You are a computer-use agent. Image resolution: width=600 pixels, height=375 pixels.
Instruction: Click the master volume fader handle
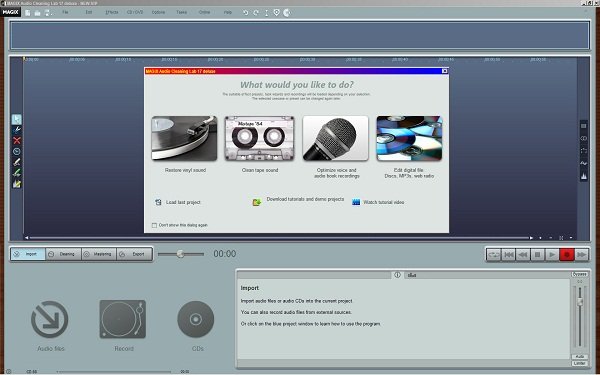(x=580, y=302)
